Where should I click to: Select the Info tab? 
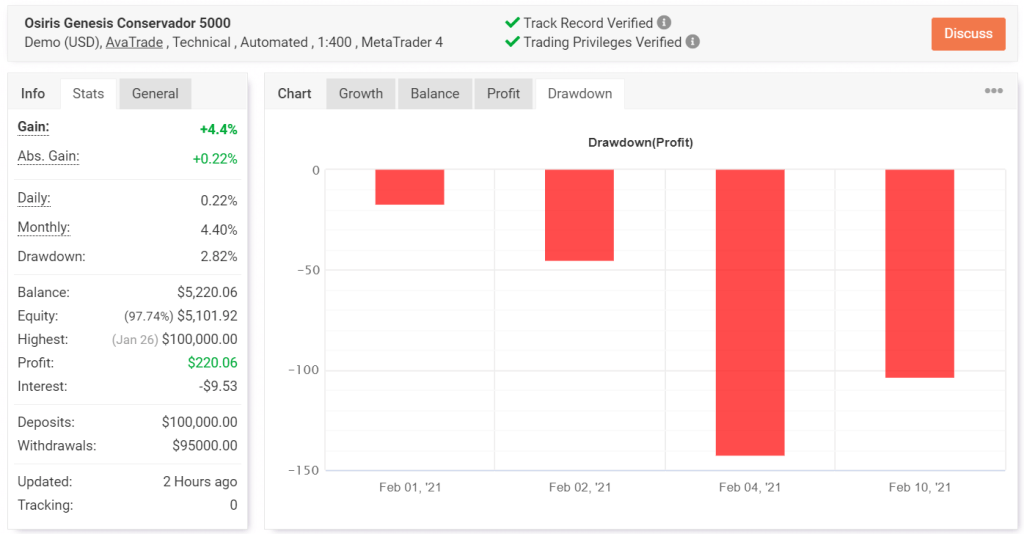click(33, 93)
